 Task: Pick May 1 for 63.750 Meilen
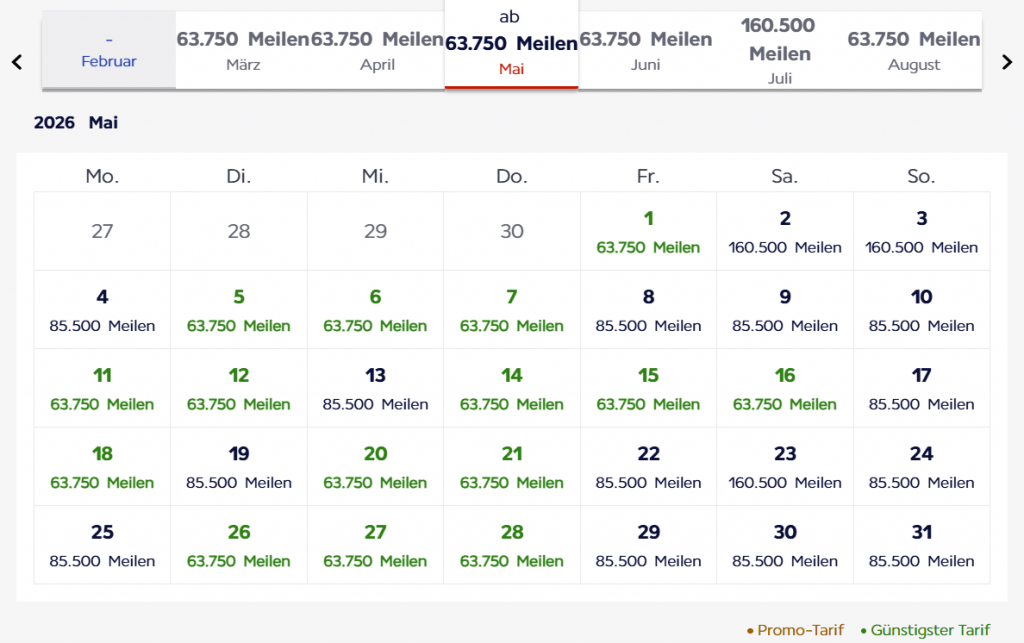648,231
